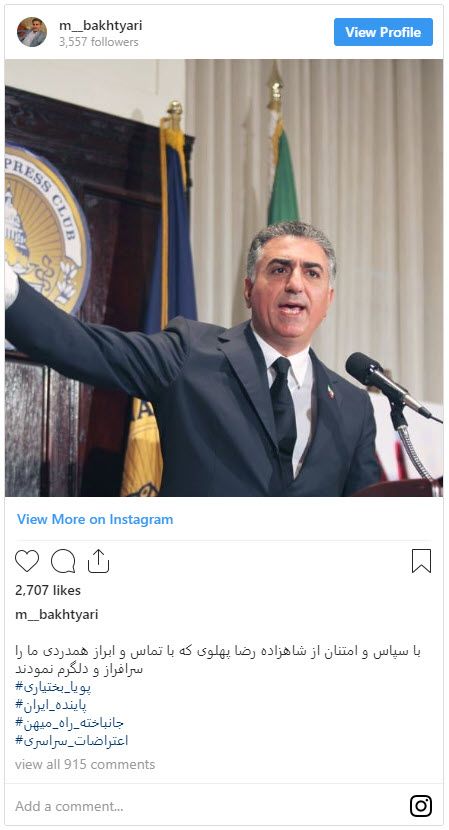Like the post with the heart icon
Image resolution: width=449 pixels, height=830 pixels.
(27, 561)
